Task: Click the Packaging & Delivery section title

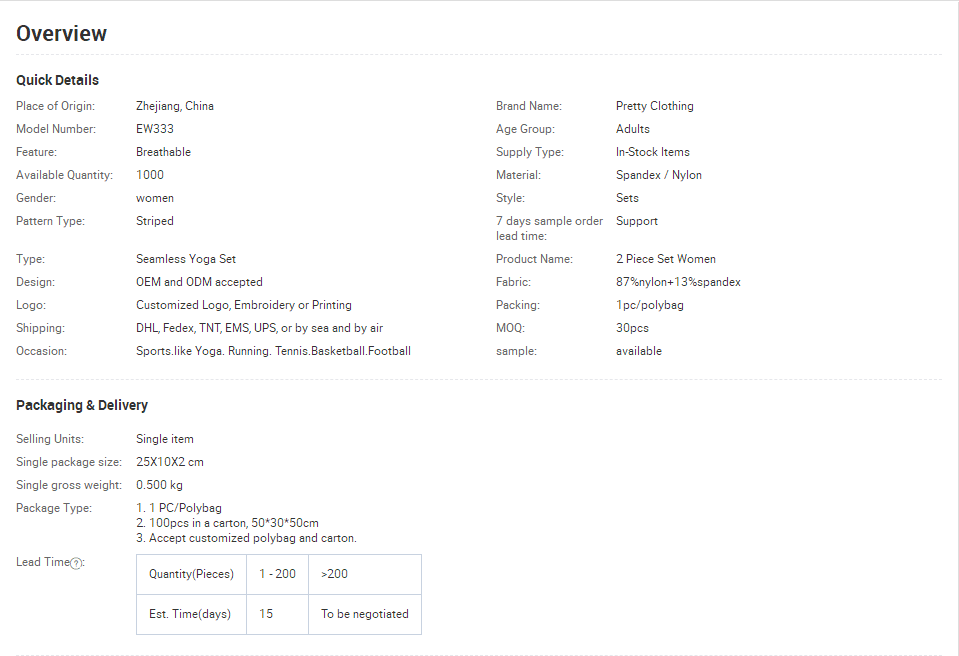Action: coord(82,405)
